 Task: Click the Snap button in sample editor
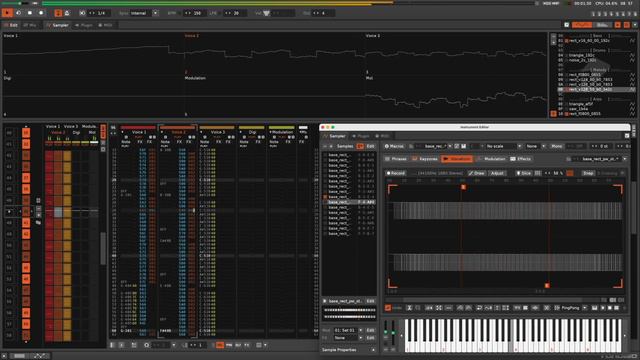click(x=588, y=173)
